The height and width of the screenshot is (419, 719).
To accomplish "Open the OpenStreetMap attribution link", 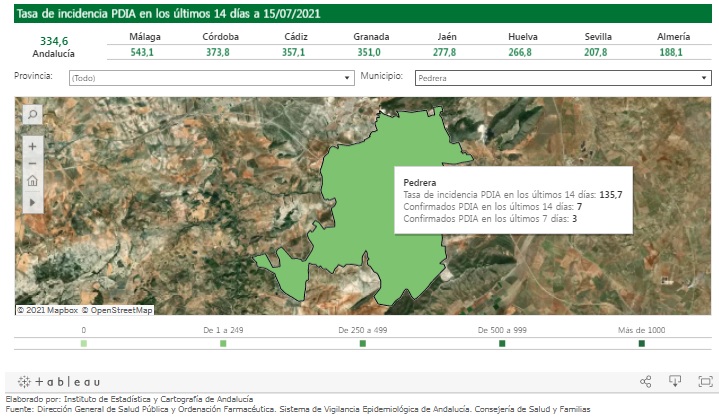I will tap(118, 310).
